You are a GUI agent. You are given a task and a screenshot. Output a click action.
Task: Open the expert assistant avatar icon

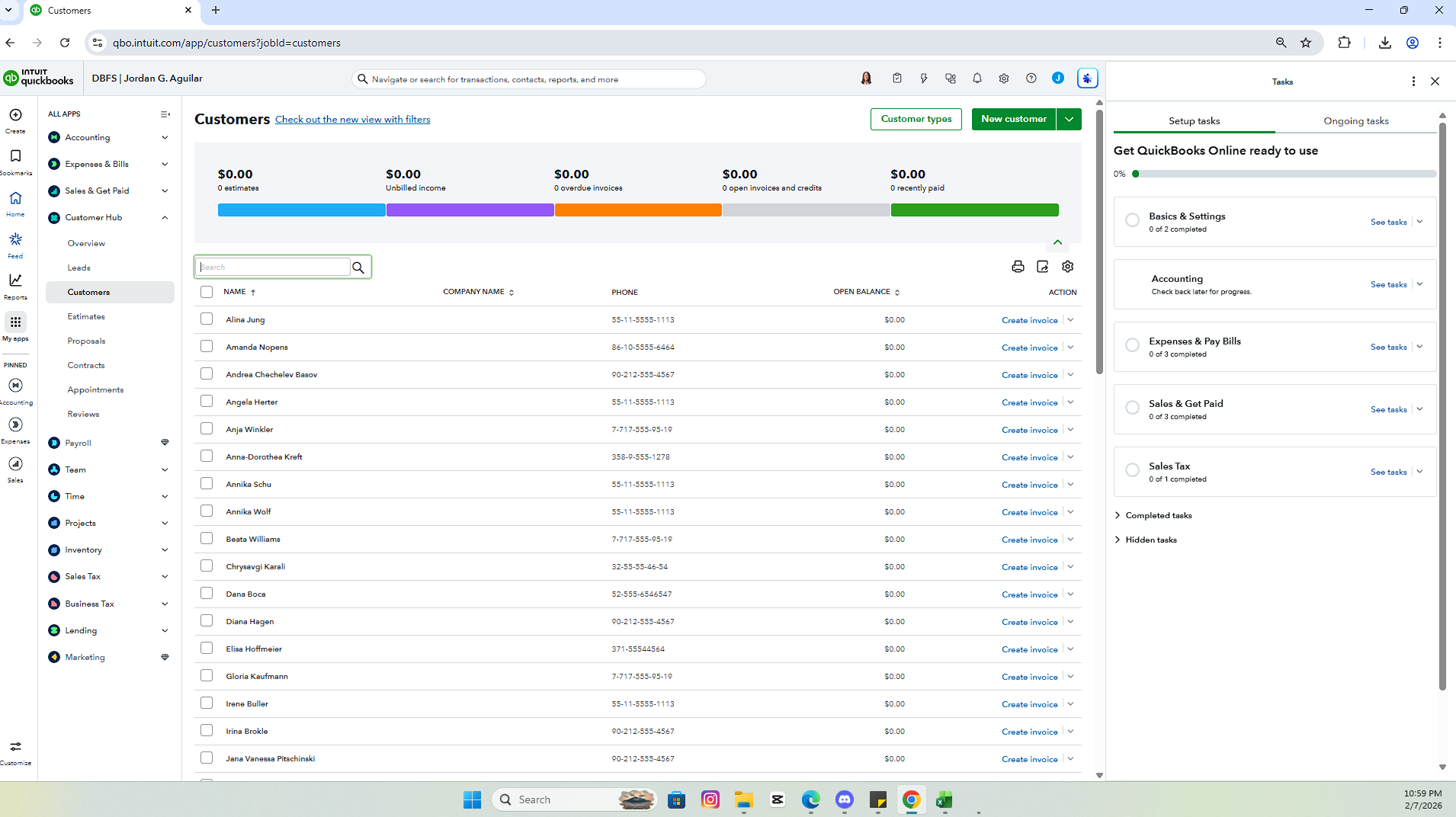(x=866, y=78)
